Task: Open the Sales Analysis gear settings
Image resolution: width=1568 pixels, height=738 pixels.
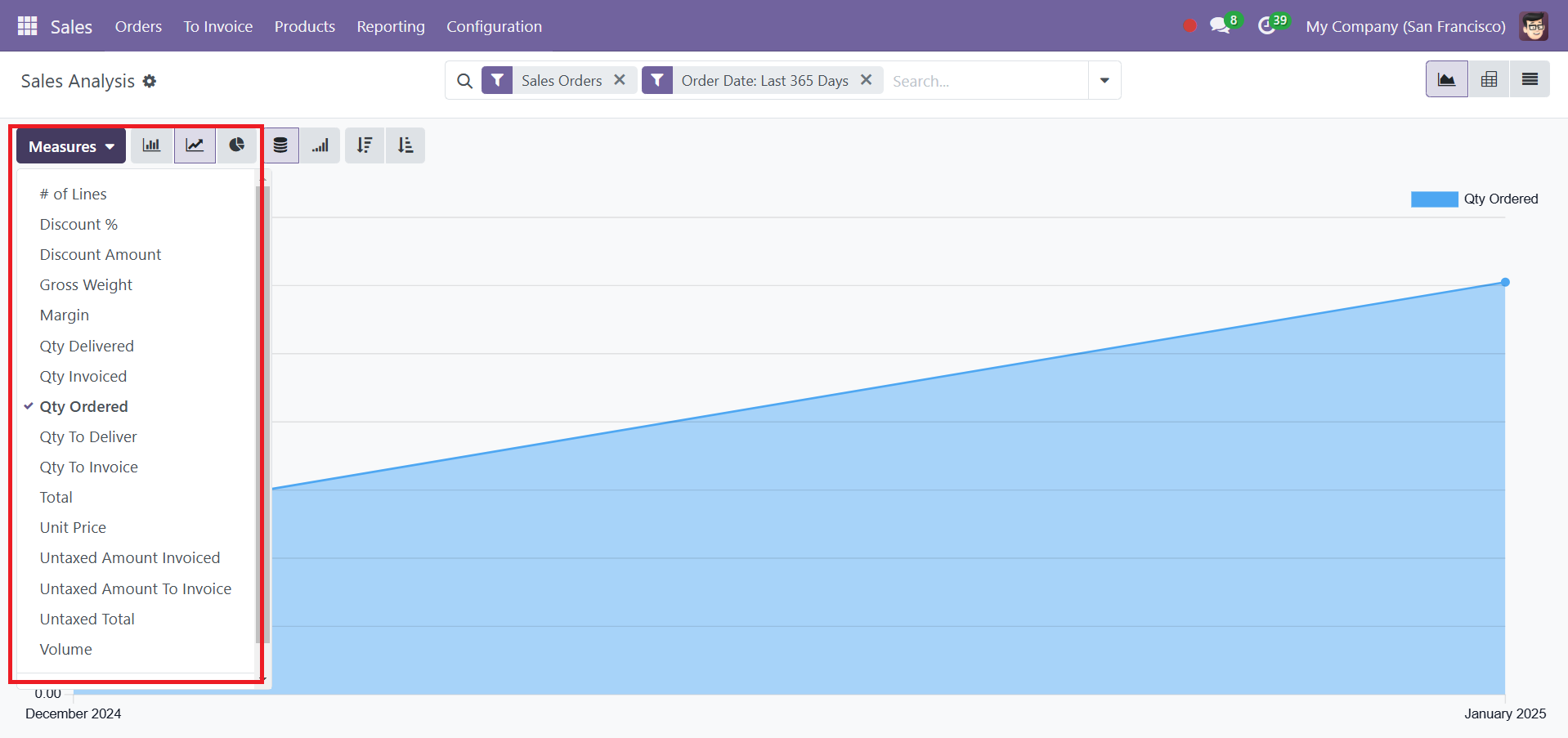Action: coord(149,81)
